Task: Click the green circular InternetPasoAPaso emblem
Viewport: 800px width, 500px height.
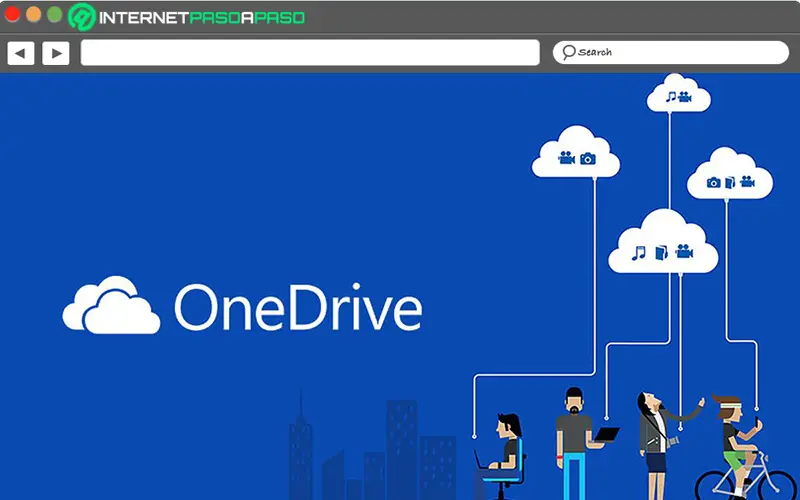Action: (x=82, y=17)
